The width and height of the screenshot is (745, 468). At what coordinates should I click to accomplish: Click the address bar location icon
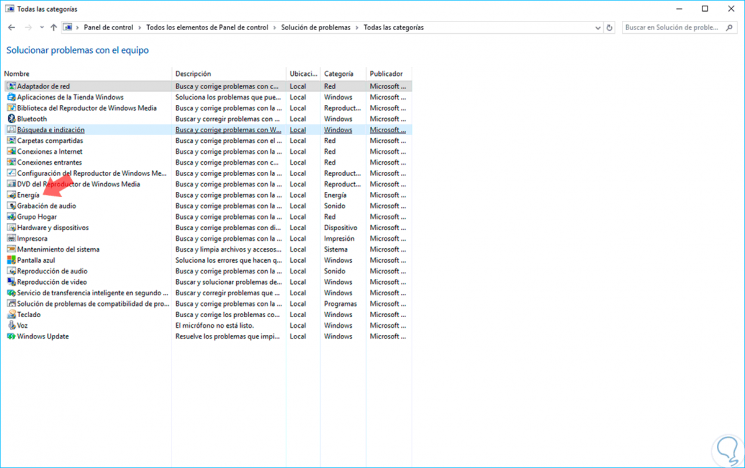(67, 28)
